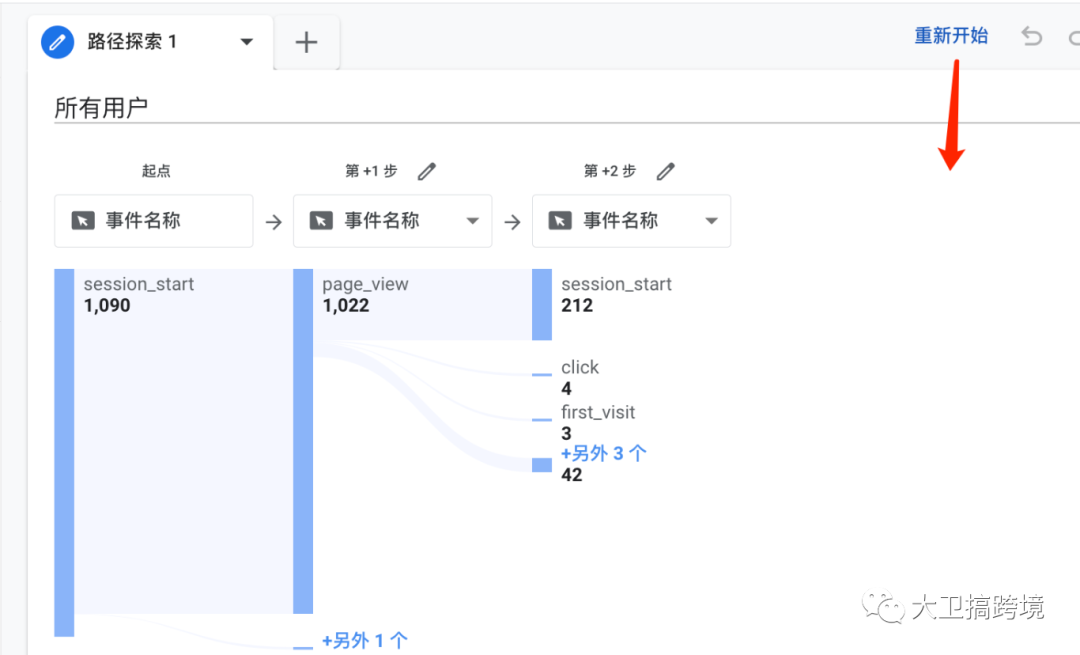Click the redo icon at the far top-right edge
This screenshot has width=1080, height=655.
click(1072, 36)
